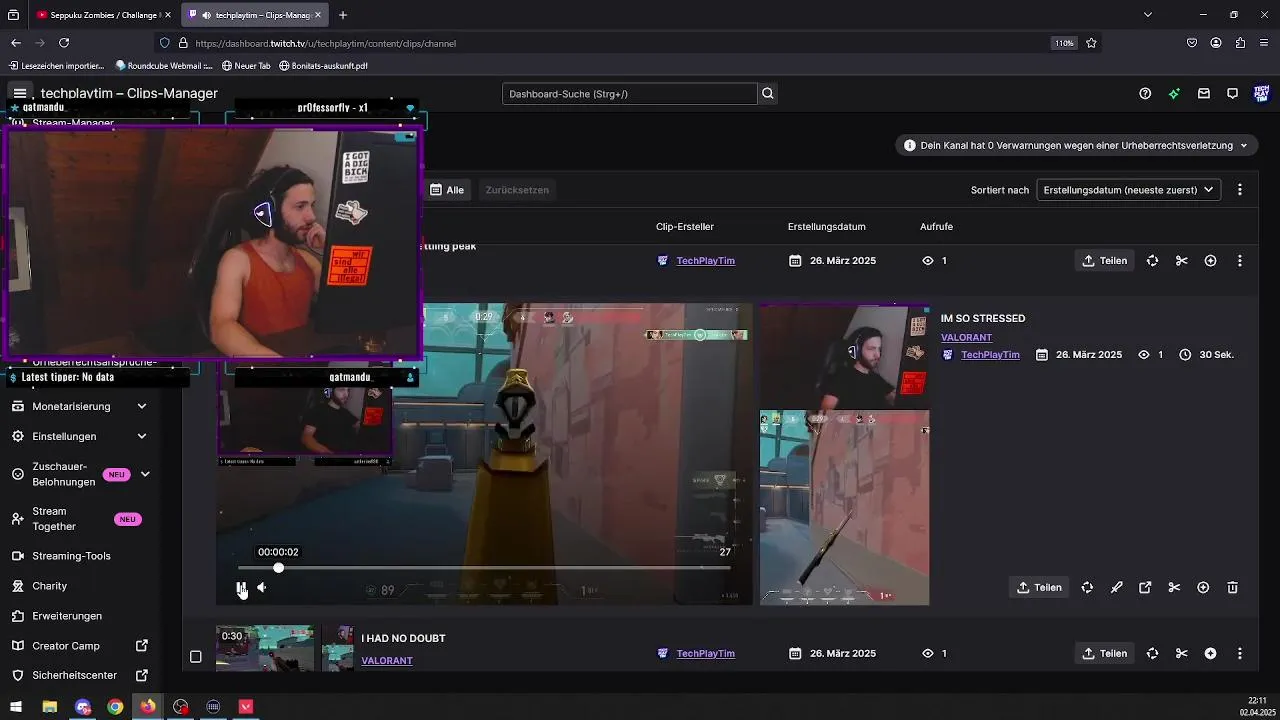Open TechPlayTim creator link in the getting peak row
Image resolution: width=1280 pixels, height=720 pixels.
tap(706, 261)
